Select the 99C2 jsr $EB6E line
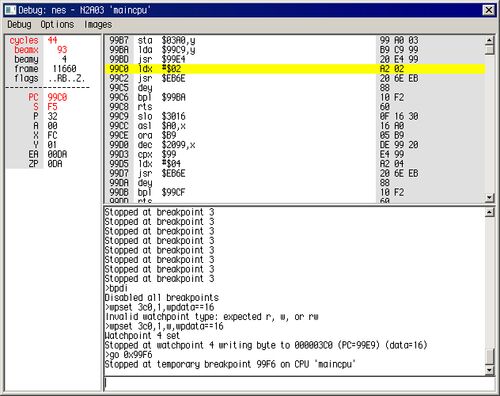 (x=295, y=78)
